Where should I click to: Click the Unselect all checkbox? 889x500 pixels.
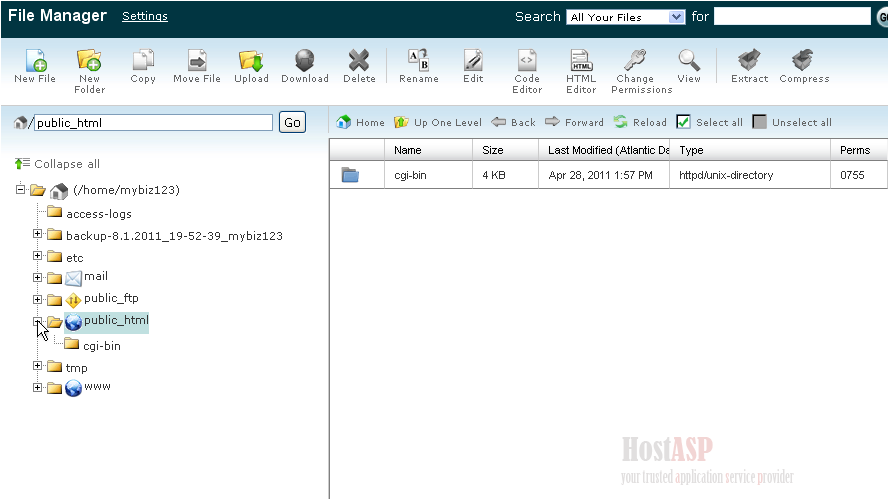760,122
